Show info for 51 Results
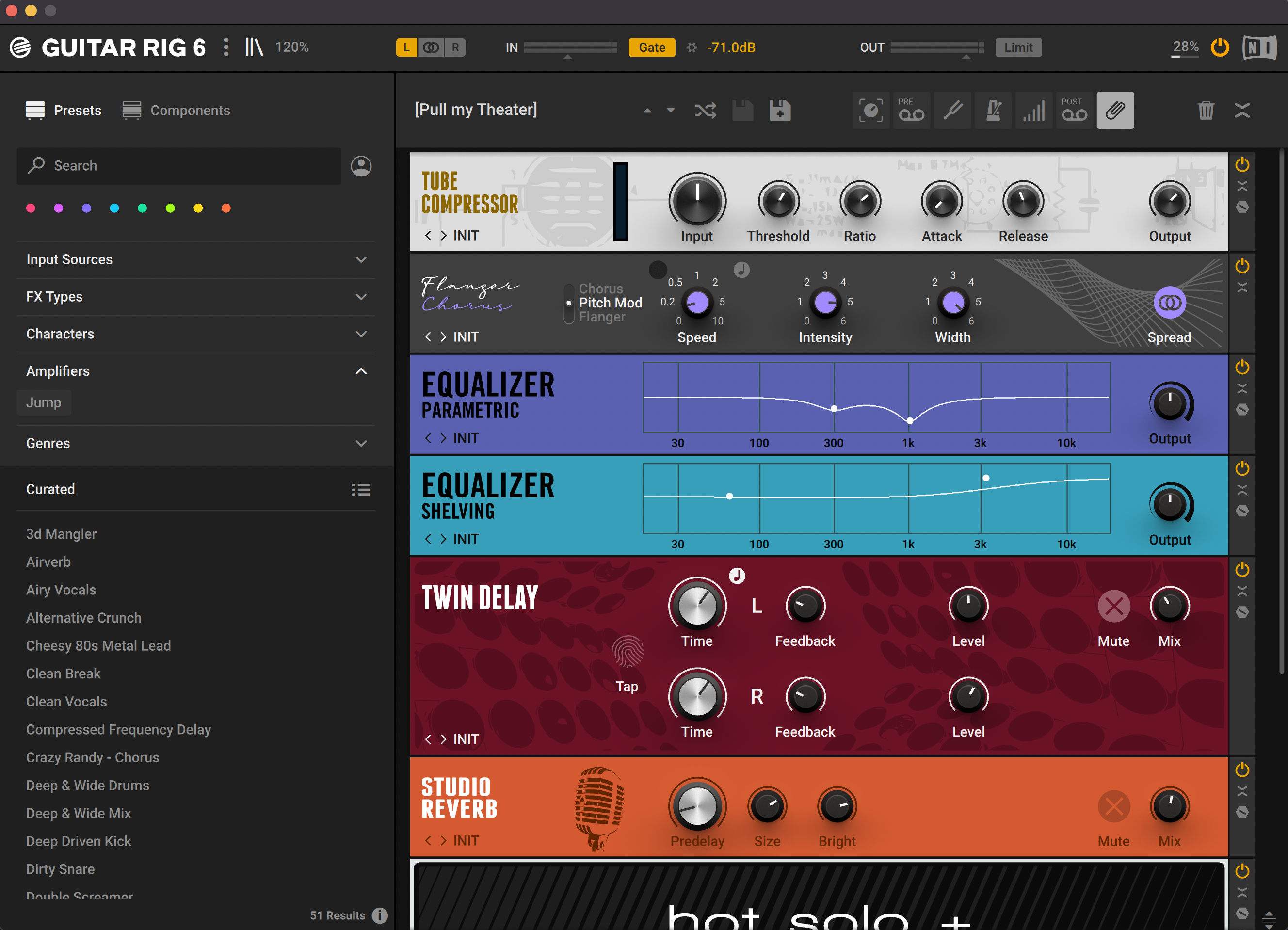 (x=379, y=915)
